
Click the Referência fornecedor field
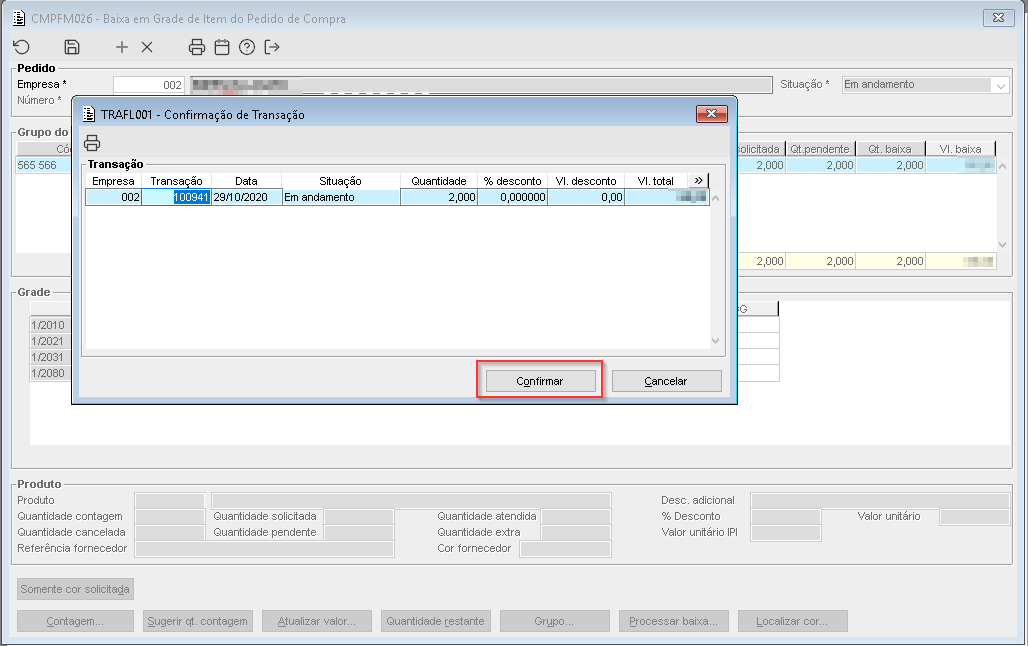pyautogui.click(x=264, y=549)
